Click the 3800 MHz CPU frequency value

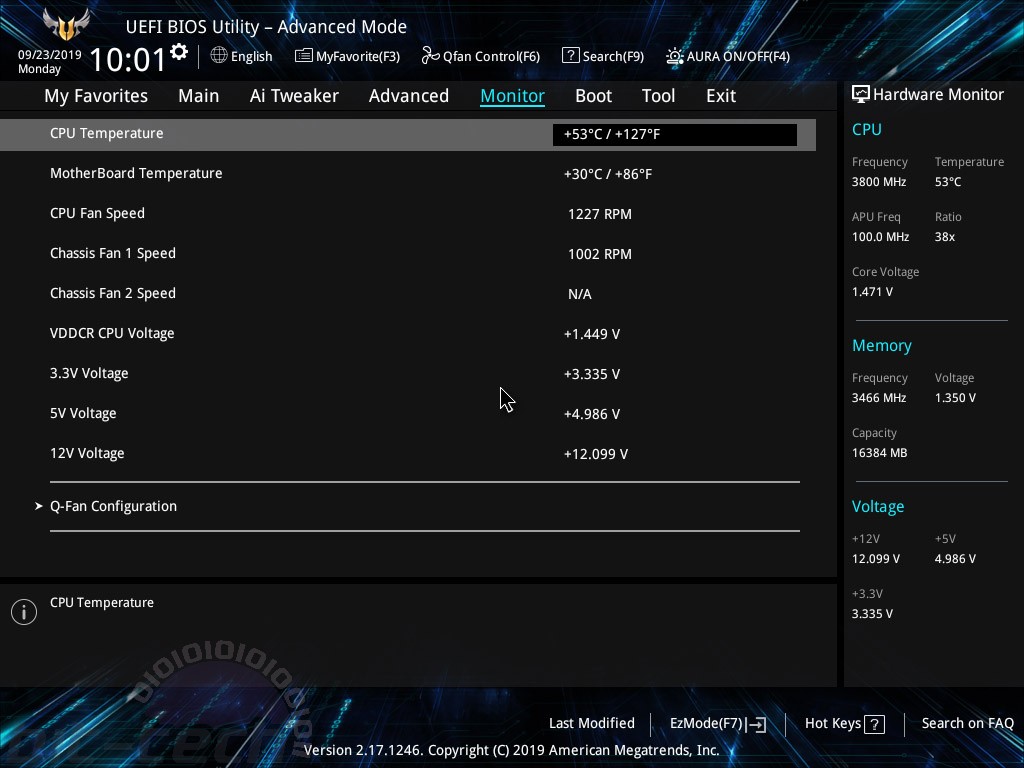point(879,182)
